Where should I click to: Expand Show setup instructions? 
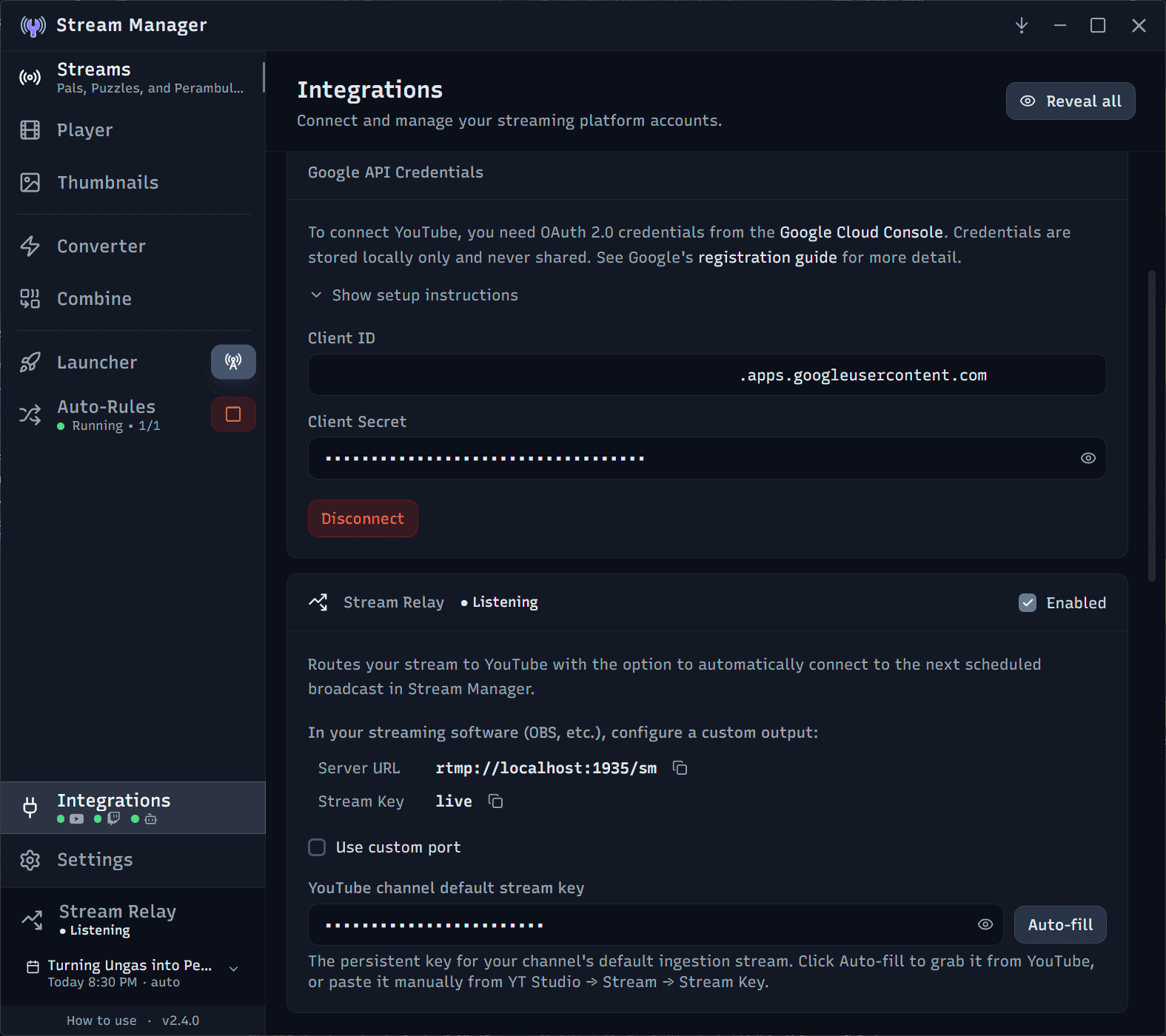[413, 295]
